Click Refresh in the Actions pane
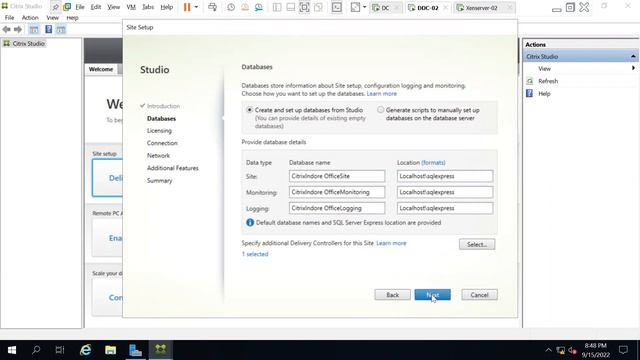 (548, 81)
